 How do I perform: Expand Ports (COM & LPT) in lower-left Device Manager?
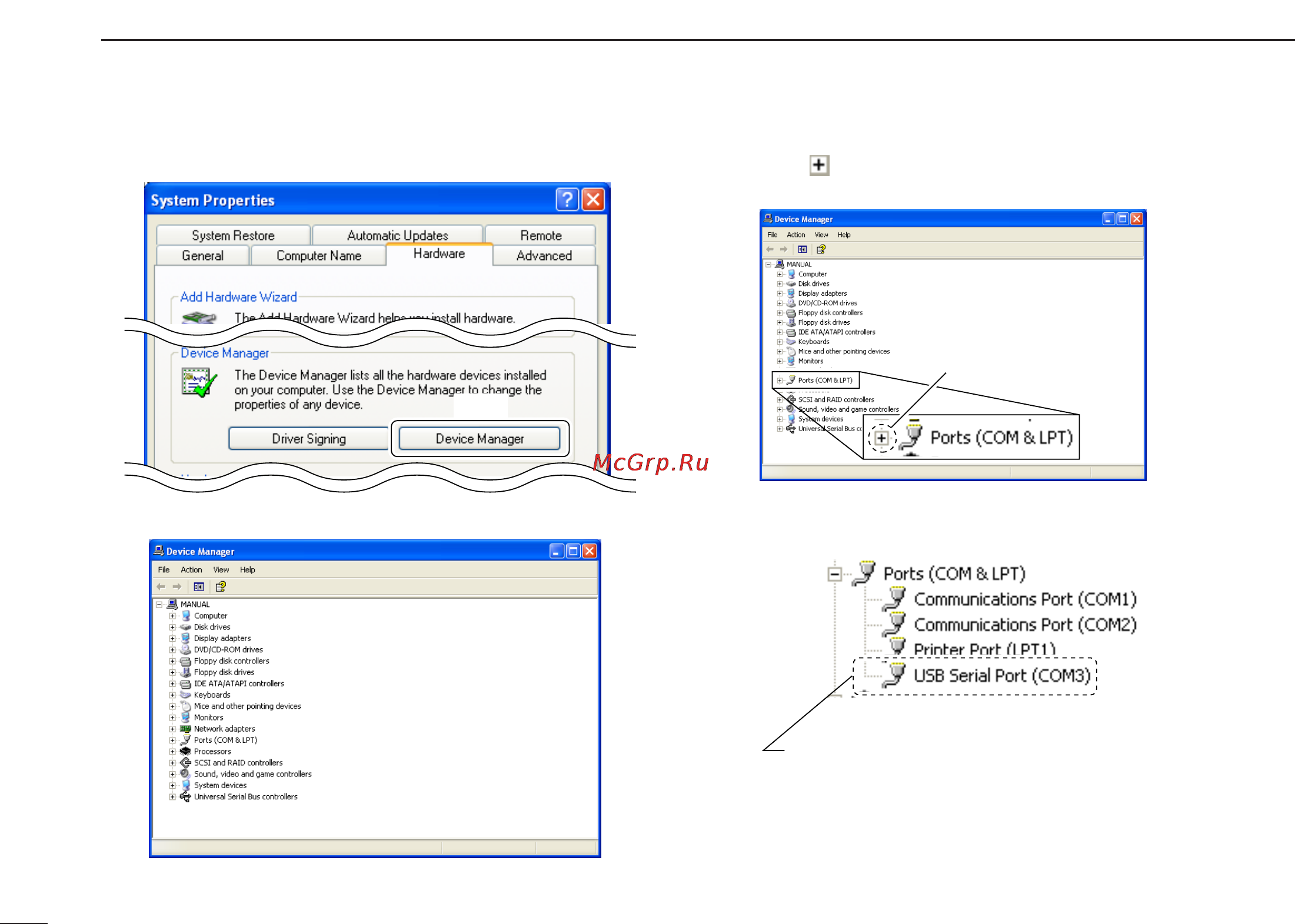(x=172, y=740)
